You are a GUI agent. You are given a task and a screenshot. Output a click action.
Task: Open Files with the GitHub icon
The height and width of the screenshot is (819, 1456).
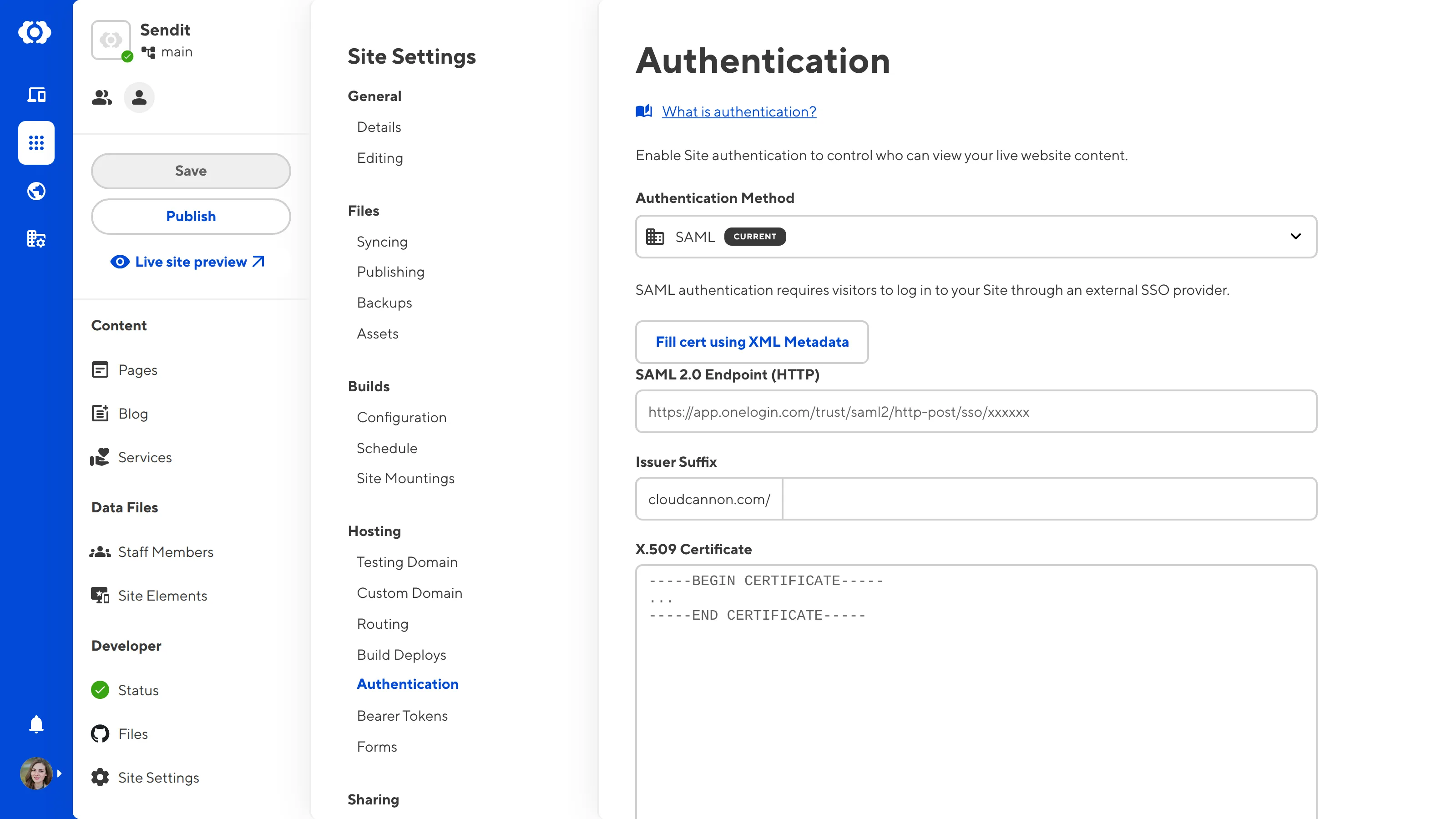point(133,733)
